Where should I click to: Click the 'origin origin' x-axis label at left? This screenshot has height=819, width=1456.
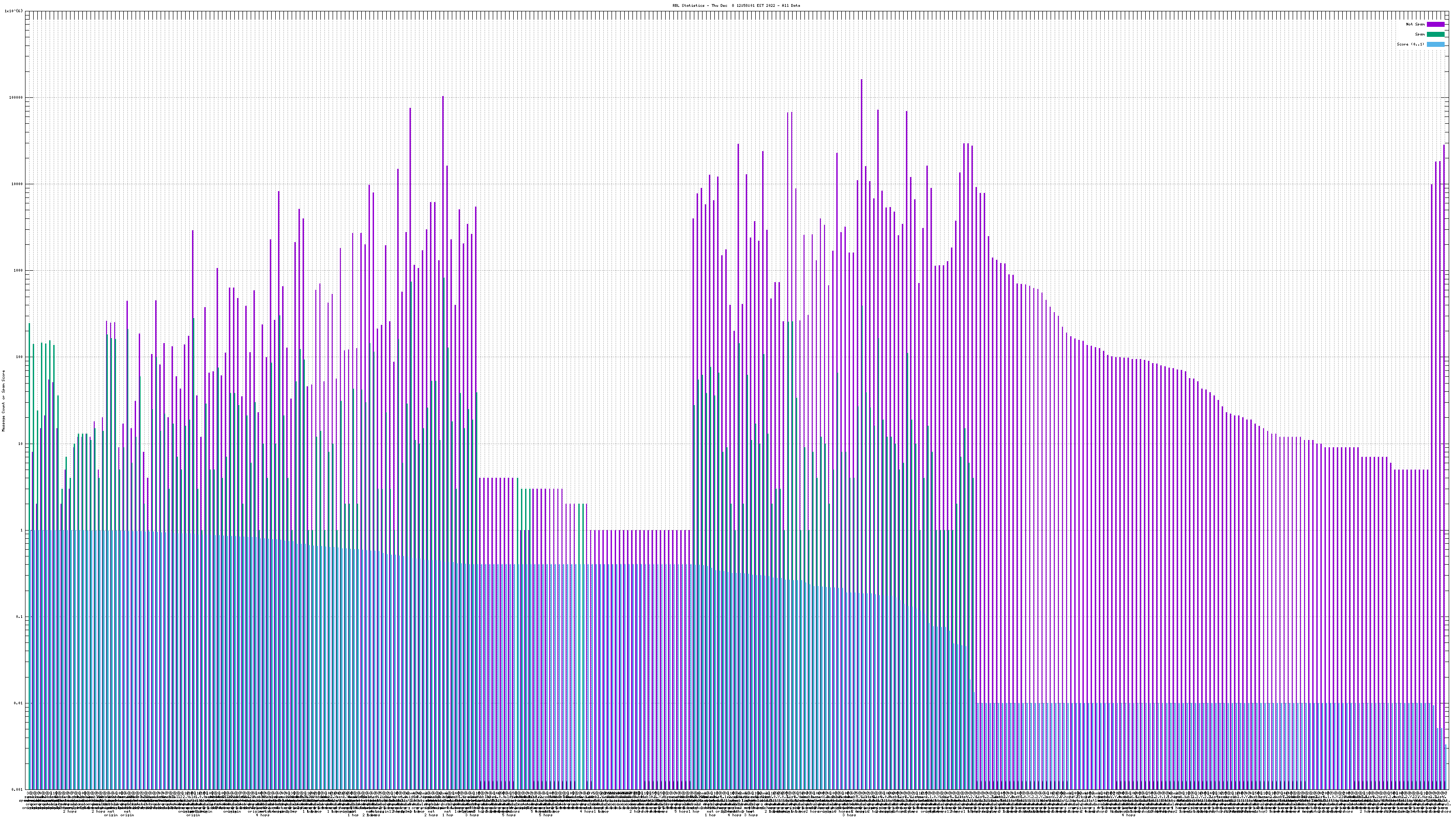pyautogui.click(x=119, y=815)
